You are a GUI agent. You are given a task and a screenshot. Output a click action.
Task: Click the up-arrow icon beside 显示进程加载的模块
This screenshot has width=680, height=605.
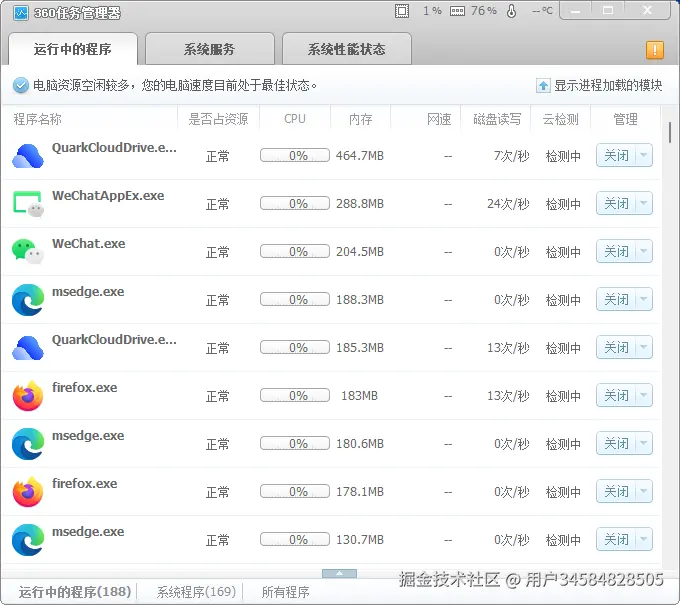[x=543, y=86]
